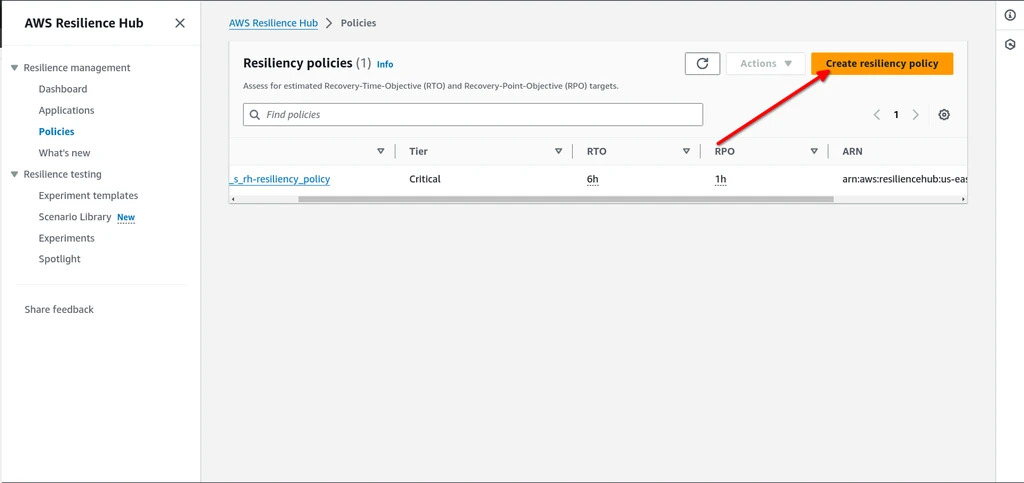Open Applications in the sidebar
Screen dimensions: 1024x483
click(67, 110)
